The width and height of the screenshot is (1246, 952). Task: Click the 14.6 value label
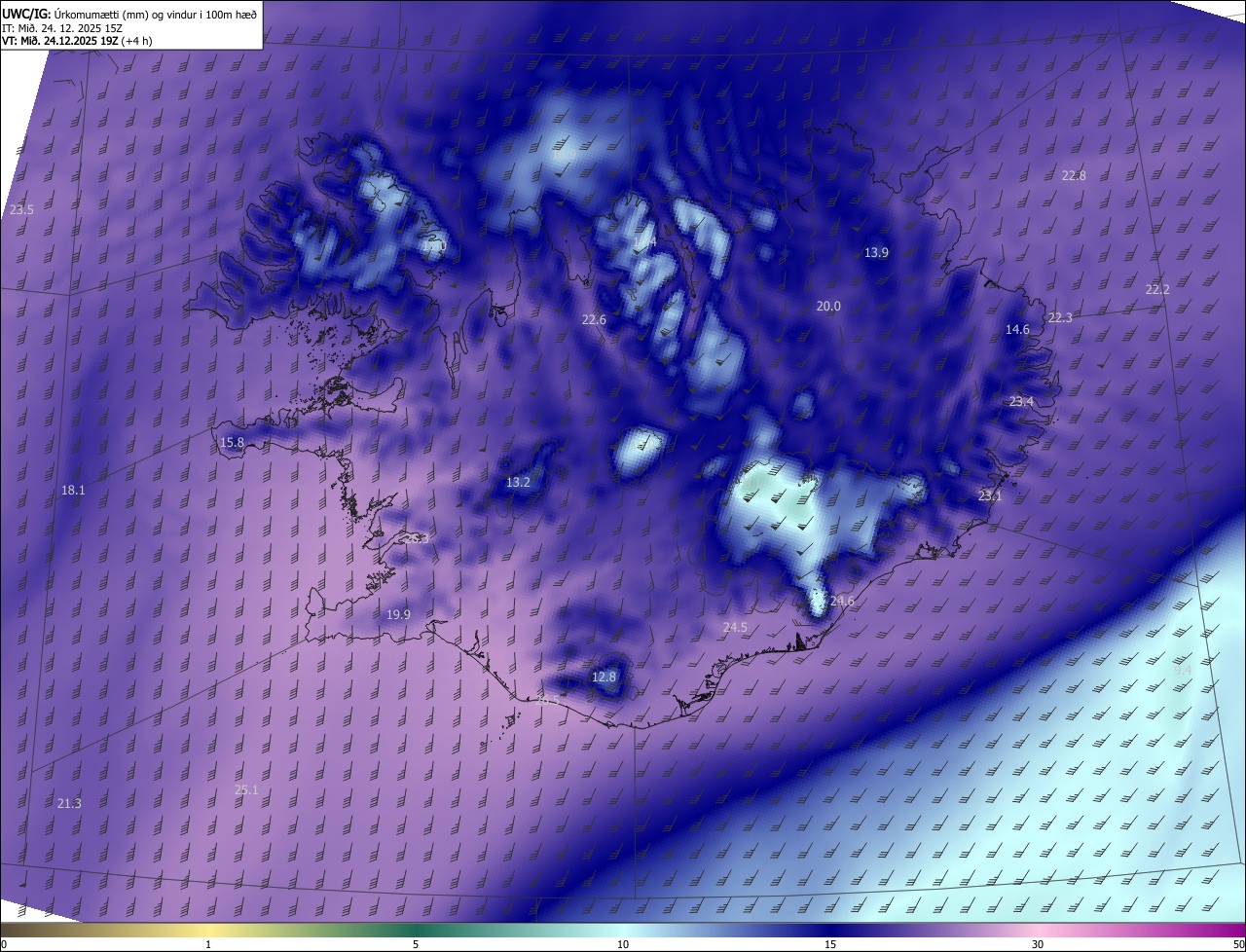click(x=1017, y=330)
